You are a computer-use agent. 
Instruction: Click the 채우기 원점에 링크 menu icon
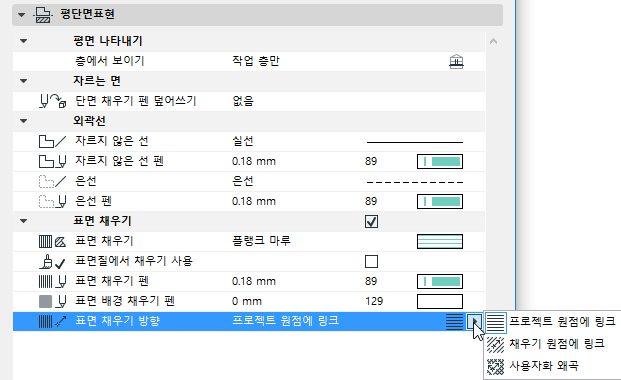pyautogui.click(x=495, y=344)
